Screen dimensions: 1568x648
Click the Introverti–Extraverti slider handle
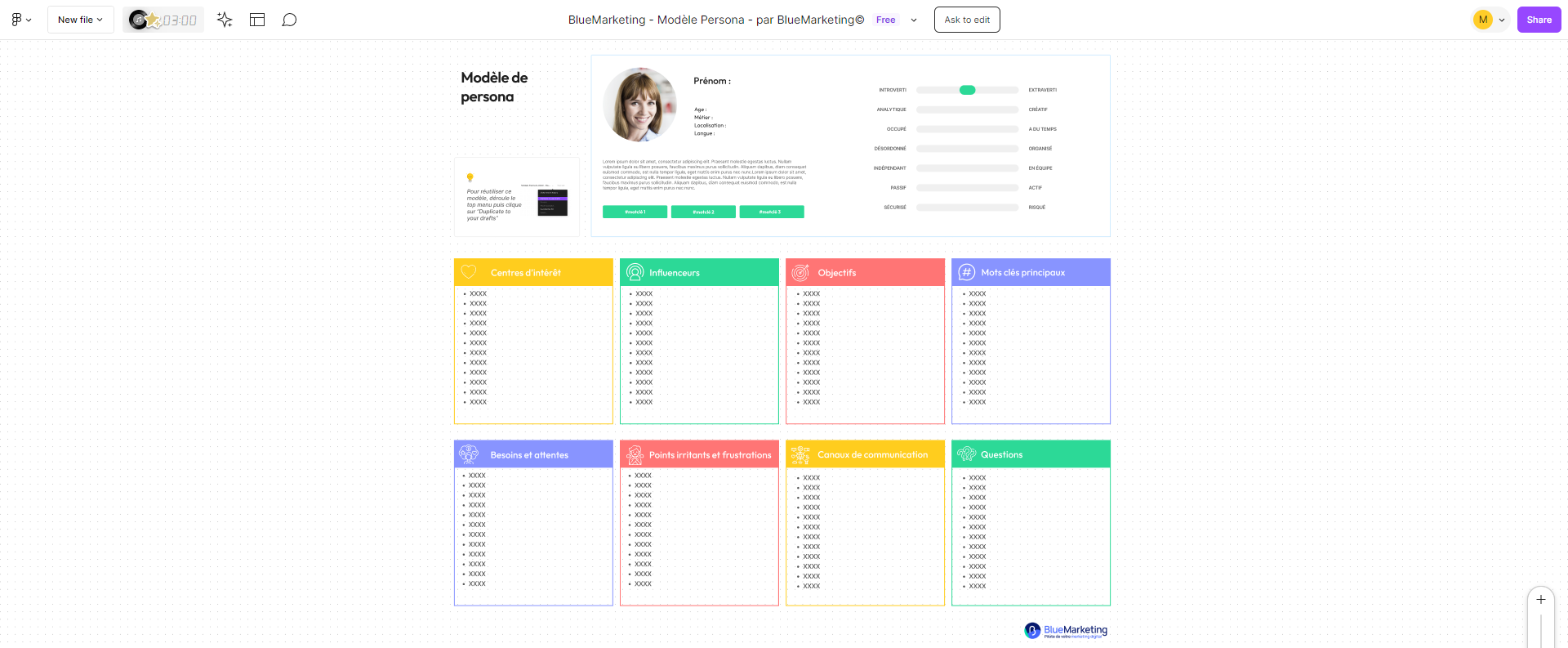(967, 90)
